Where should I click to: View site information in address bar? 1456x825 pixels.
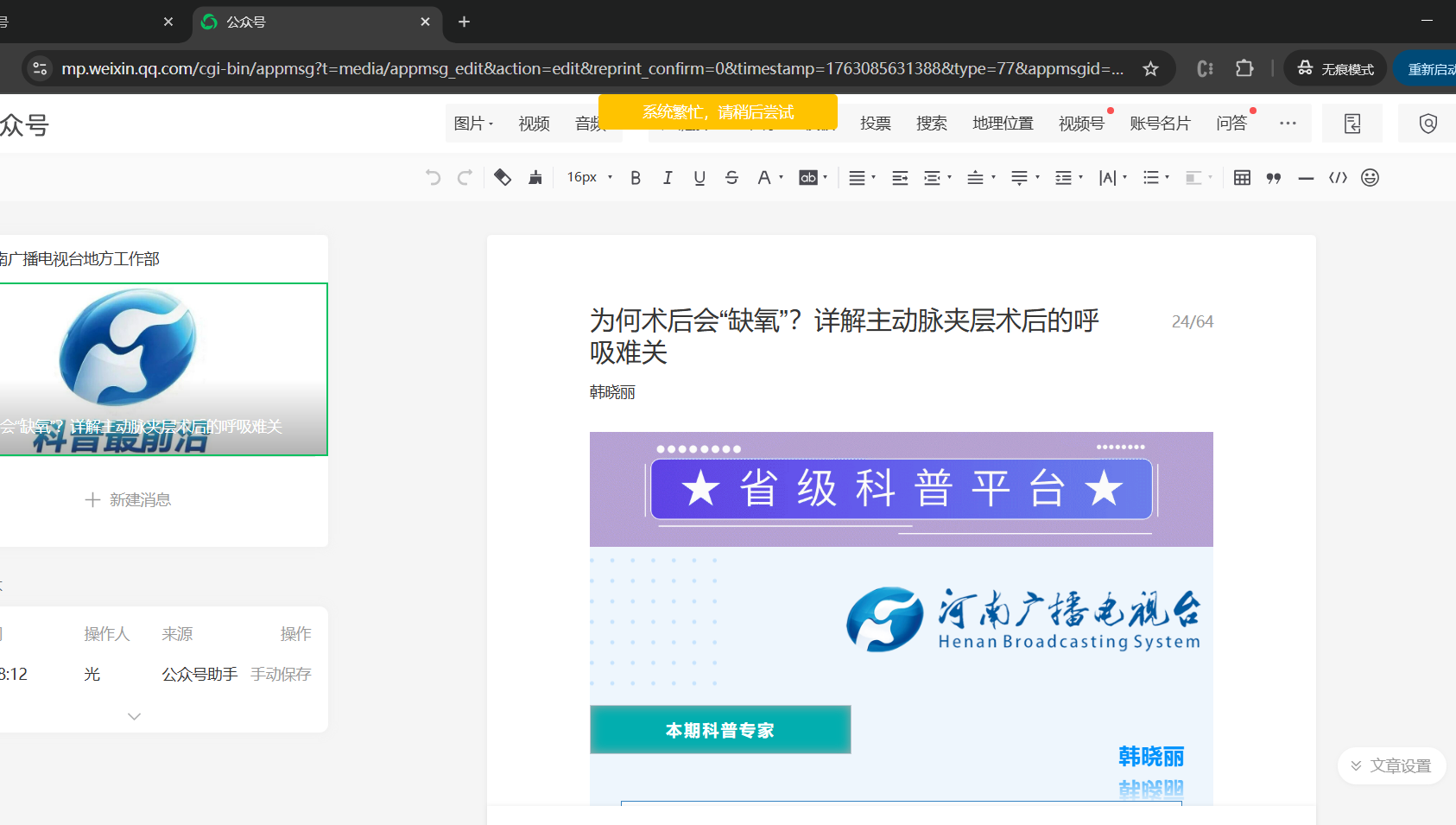click(40, 69)
